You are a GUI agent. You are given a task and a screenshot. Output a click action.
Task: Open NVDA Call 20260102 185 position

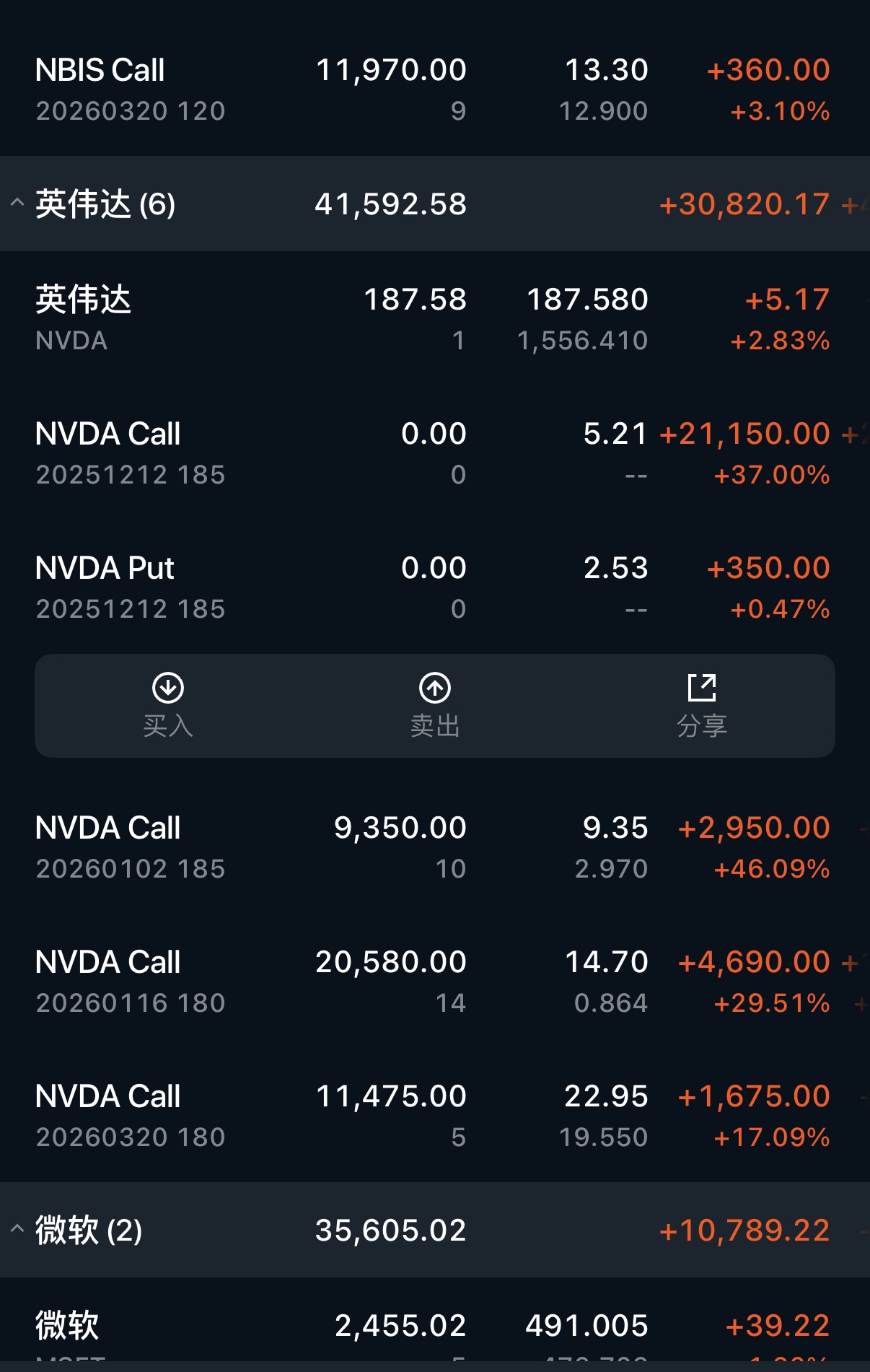(x=435, y=847)
